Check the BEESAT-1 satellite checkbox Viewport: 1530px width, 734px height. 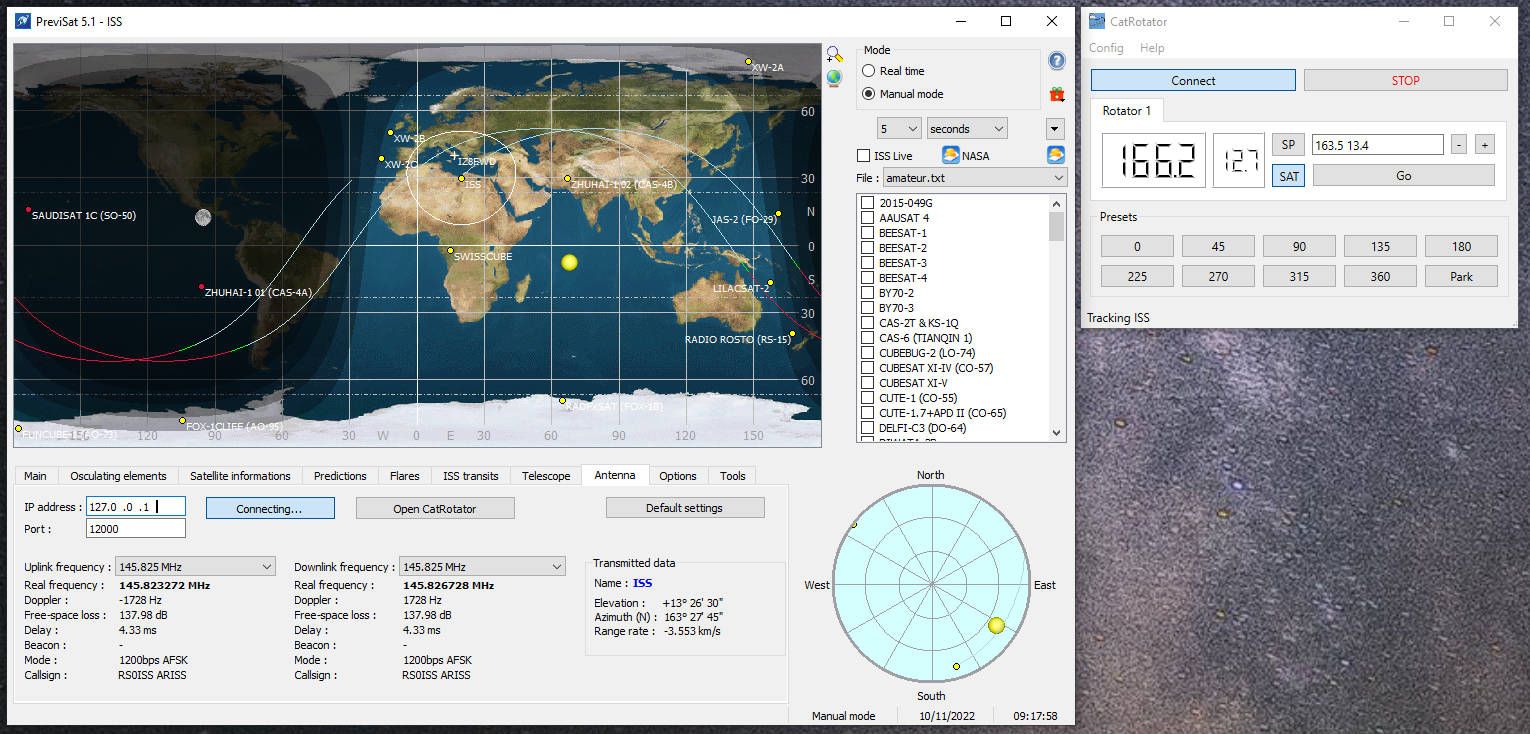point(868,233)
